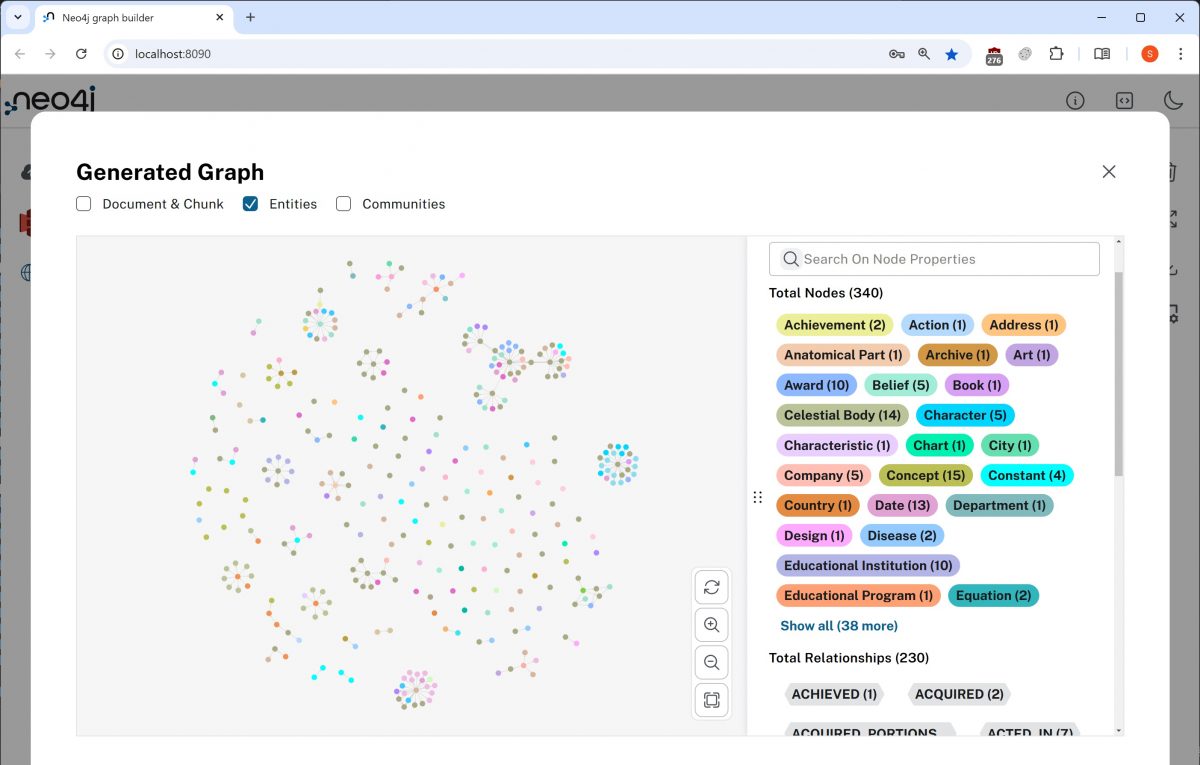Enable the Communities checkbox
Viewport: 1200px width, 765px height.
(x=343, y=204)
